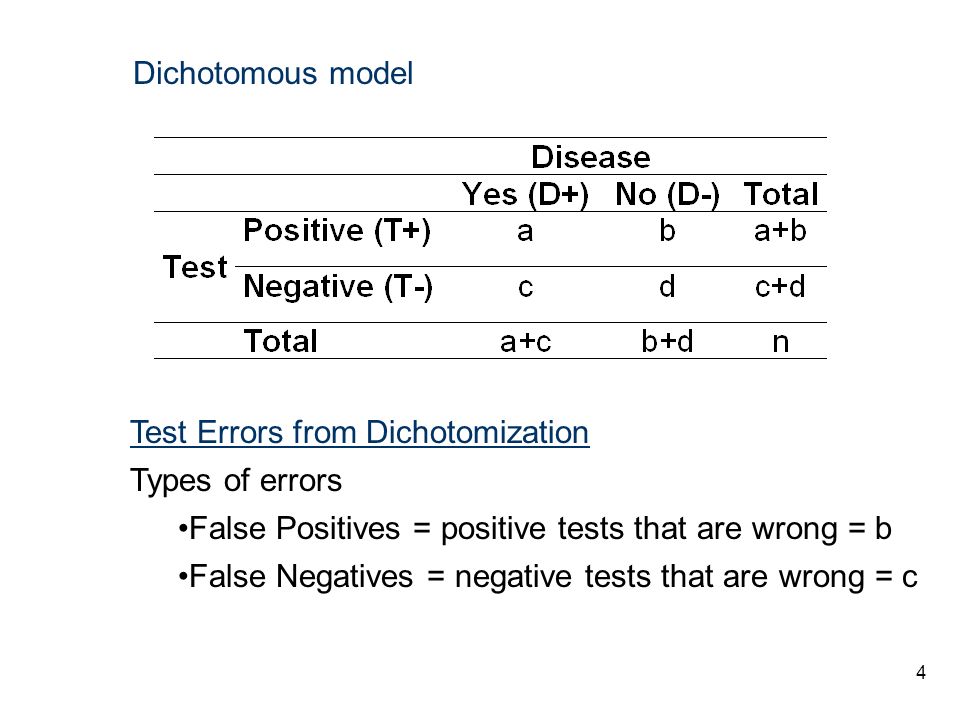Click the b+d column total cell
Viewport: 960px width, 720px height.
click(667, 341)
